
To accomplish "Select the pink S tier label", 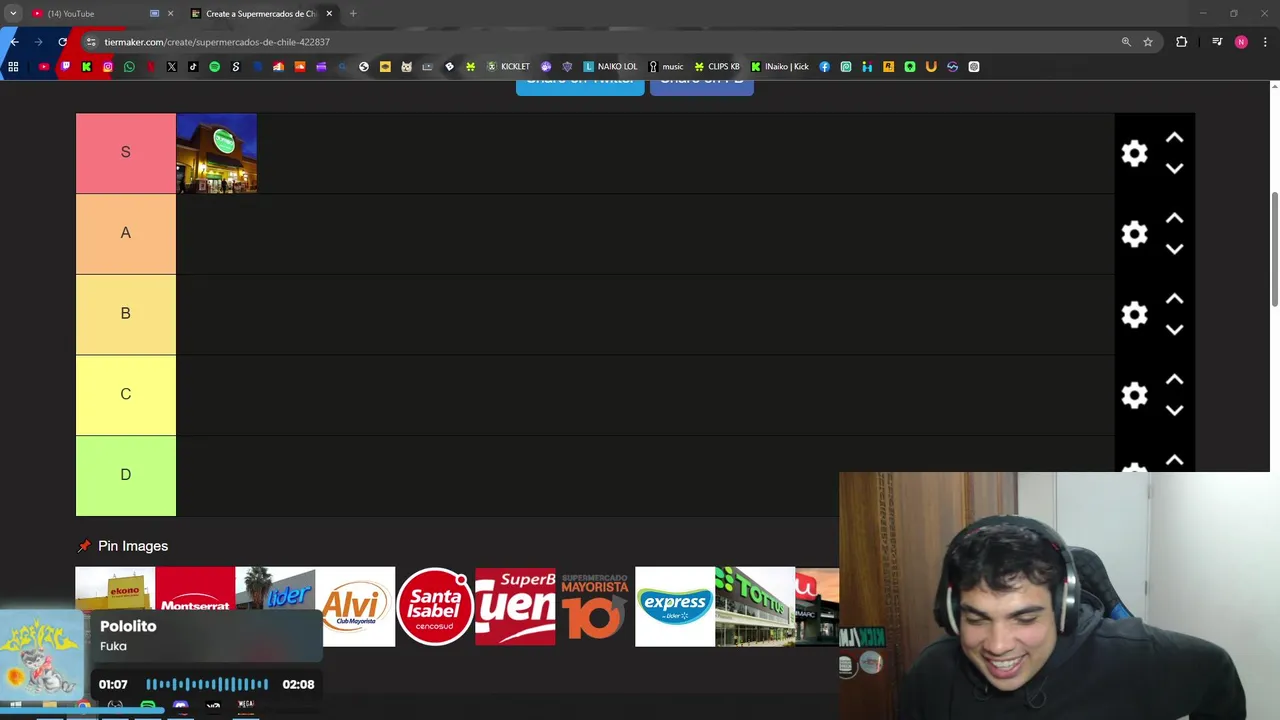I will 126,153.
